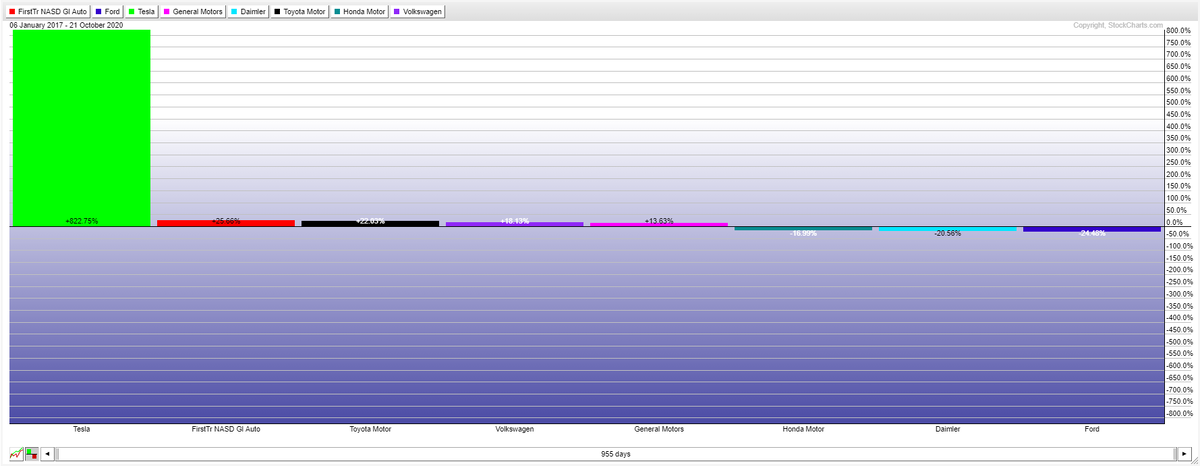Click the Honda Motor x-axis label
The width and height of the screenshot is (1200, 466).
click(x=803, y=429)
